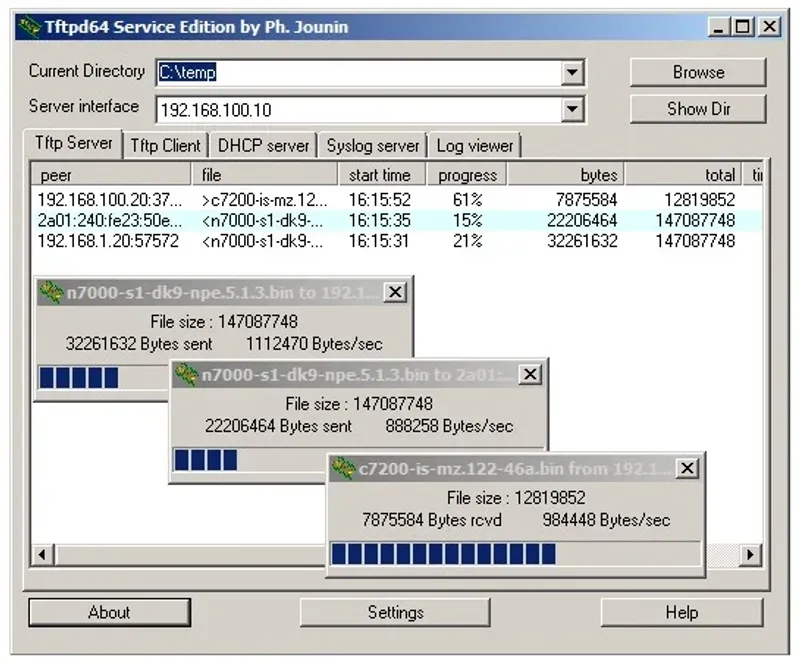Expand the Server interface dropdown
The height and width of the screenshot is (662, 800).
coord(572,109)
